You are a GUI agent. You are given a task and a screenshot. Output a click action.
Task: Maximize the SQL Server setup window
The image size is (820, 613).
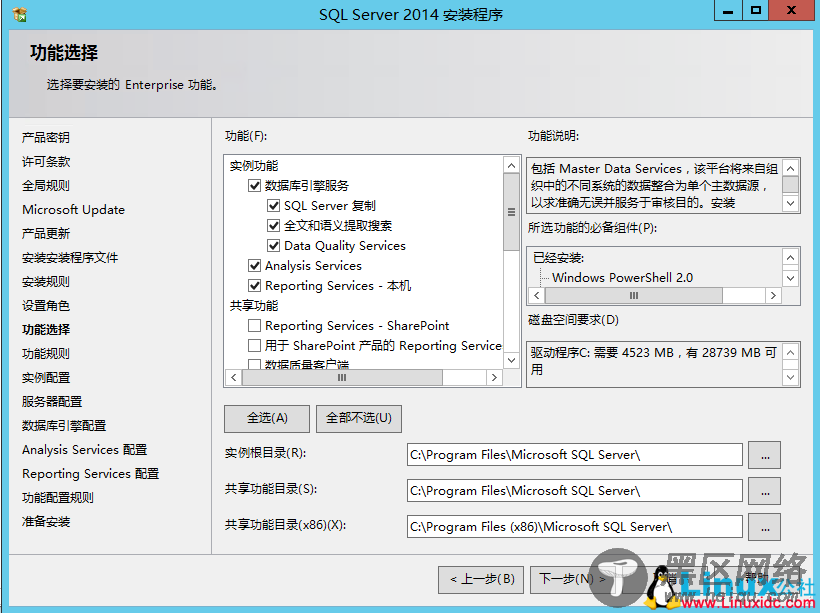(x=756, y=10)
